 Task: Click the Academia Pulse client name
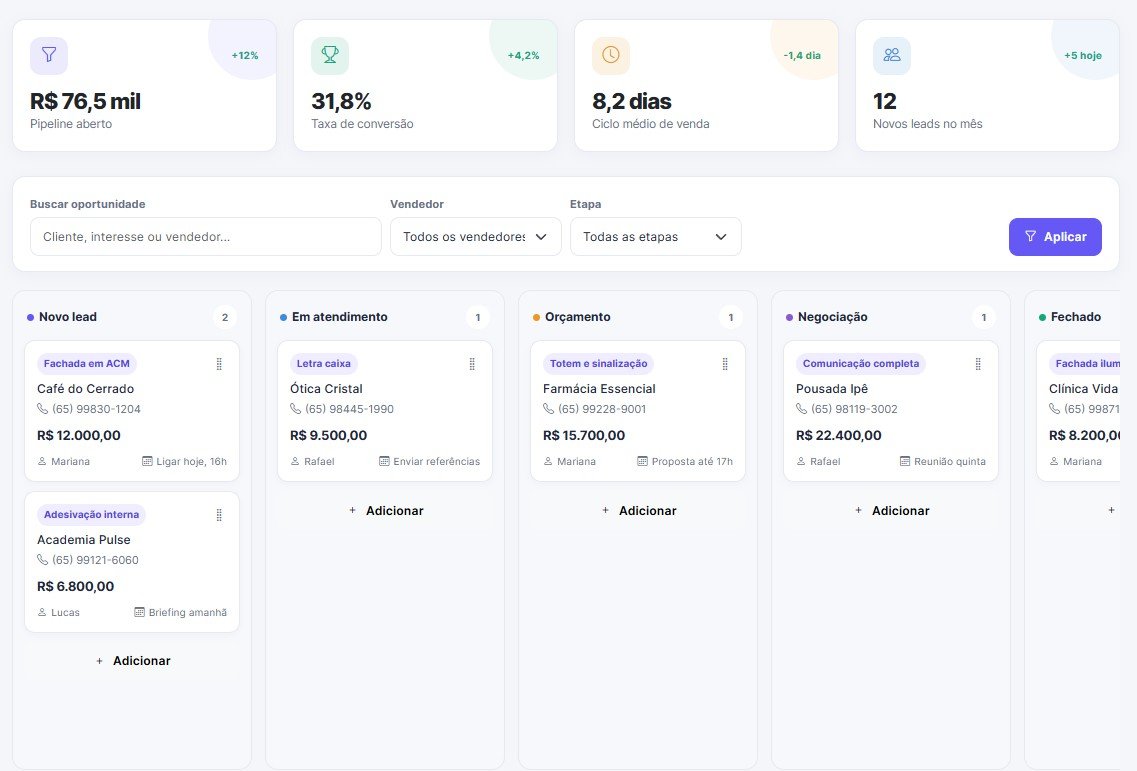coord(84,540)
